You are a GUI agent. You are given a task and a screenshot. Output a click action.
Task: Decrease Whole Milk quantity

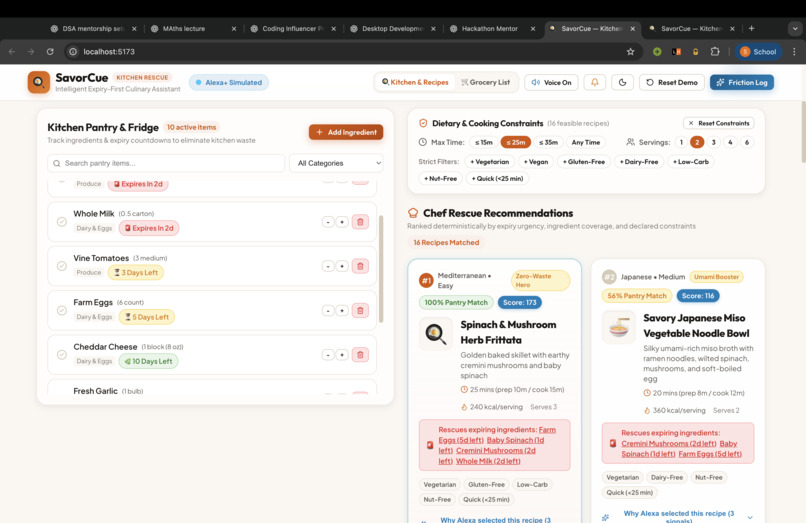click(328, 222)
